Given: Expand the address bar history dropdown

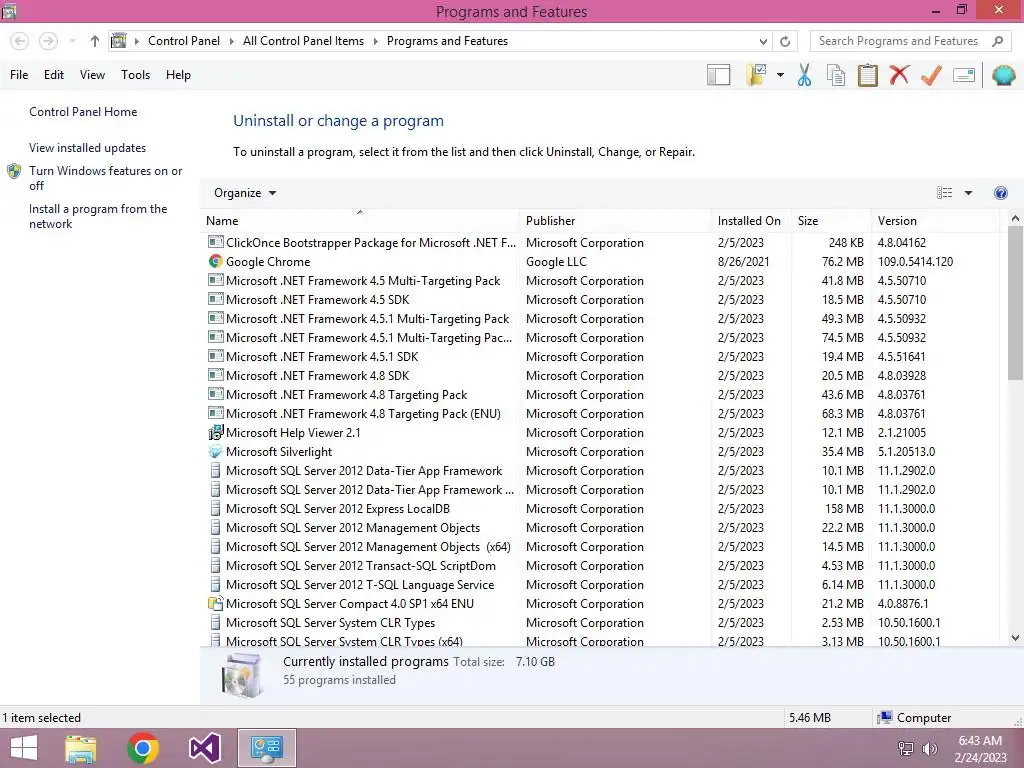Looking at the screenshot, I should (763, 41).
